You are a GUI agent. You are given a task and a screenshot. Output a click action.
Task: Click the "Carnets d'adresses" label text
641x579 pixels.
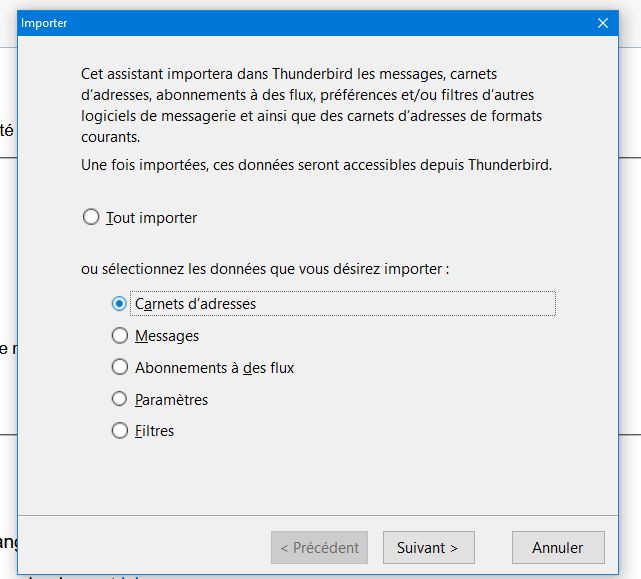coord(195,303)
